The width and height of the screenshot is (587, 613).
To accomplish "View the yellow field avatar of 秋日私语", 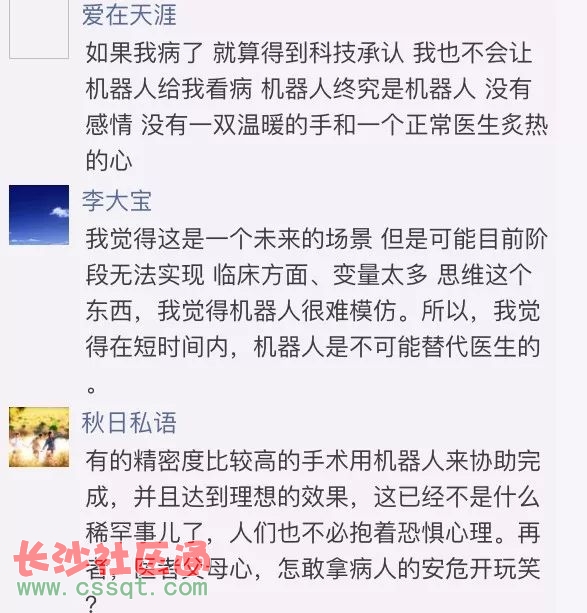I will (x=39, y=437).
